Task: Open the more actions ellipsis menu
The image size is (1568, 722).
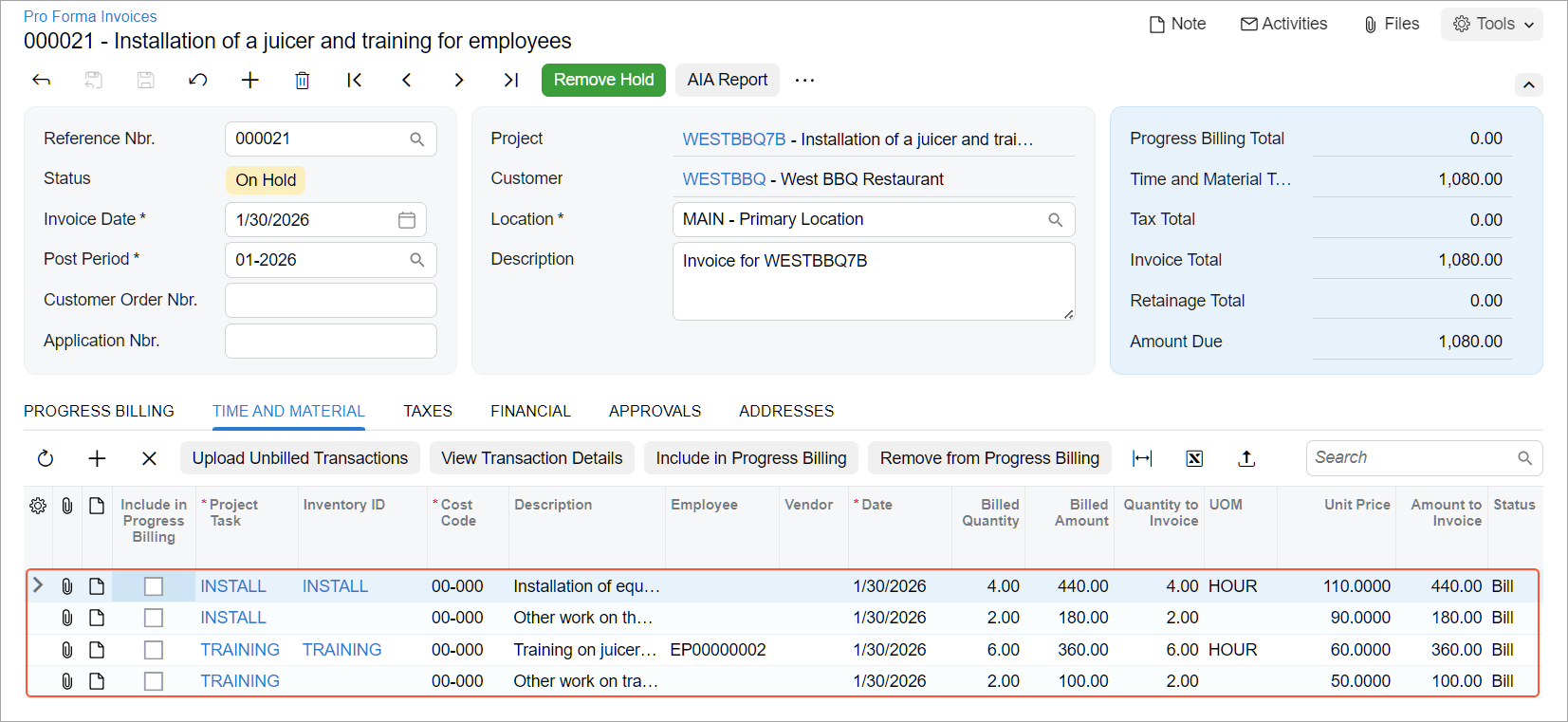Action: pos(804,80)
